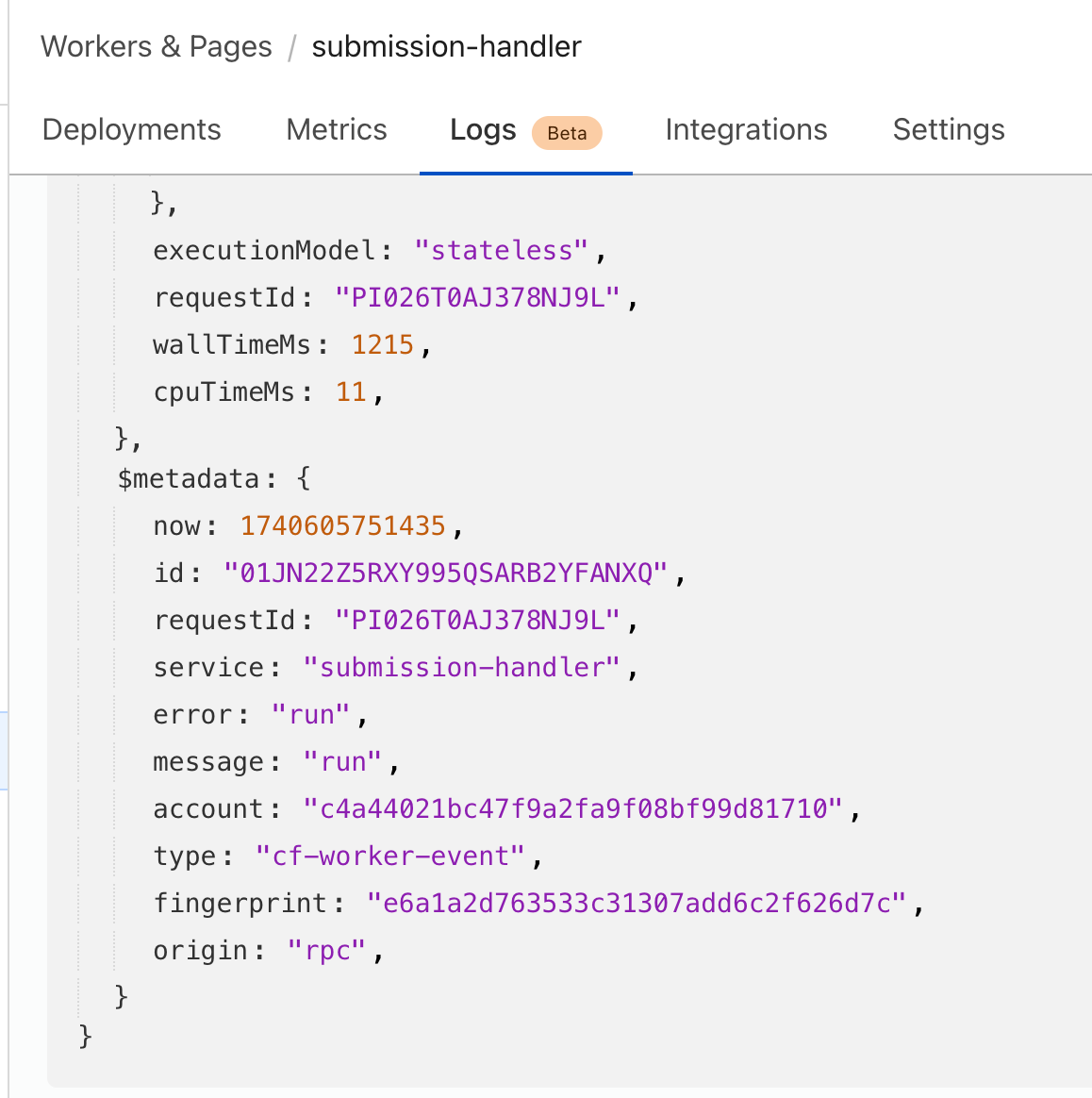Select the Logs tab

tap(483, 130)
